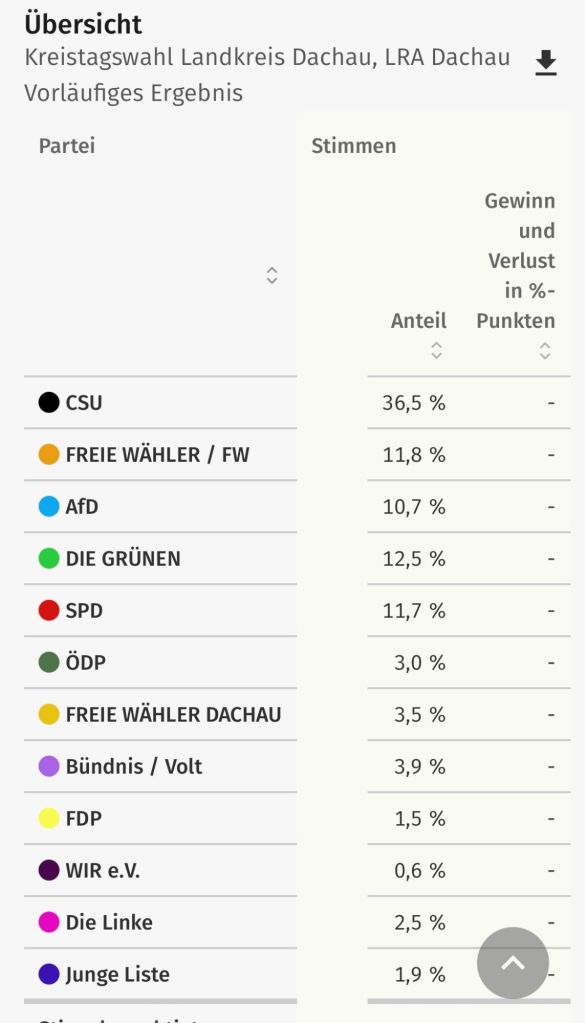Select the ÖDP party row
The height and width of the screenshot is (1023, 585).
[297, 662]
